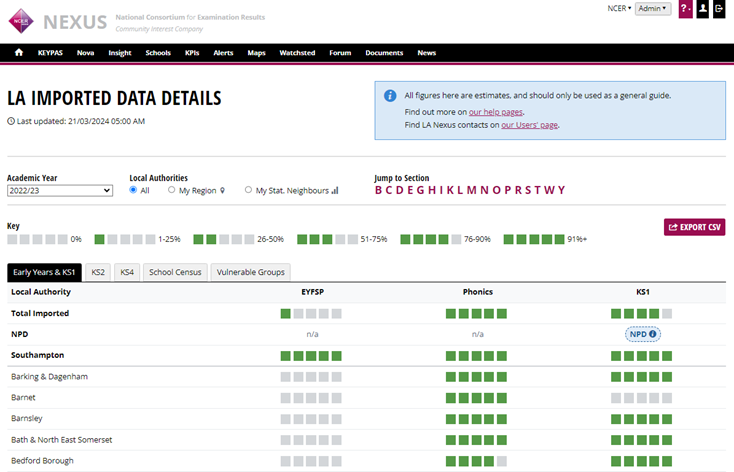Select My Stat. Neighbours radio option
Viewport: 734px width, 472px height.
pyautogui.click(x=249, y=190)
